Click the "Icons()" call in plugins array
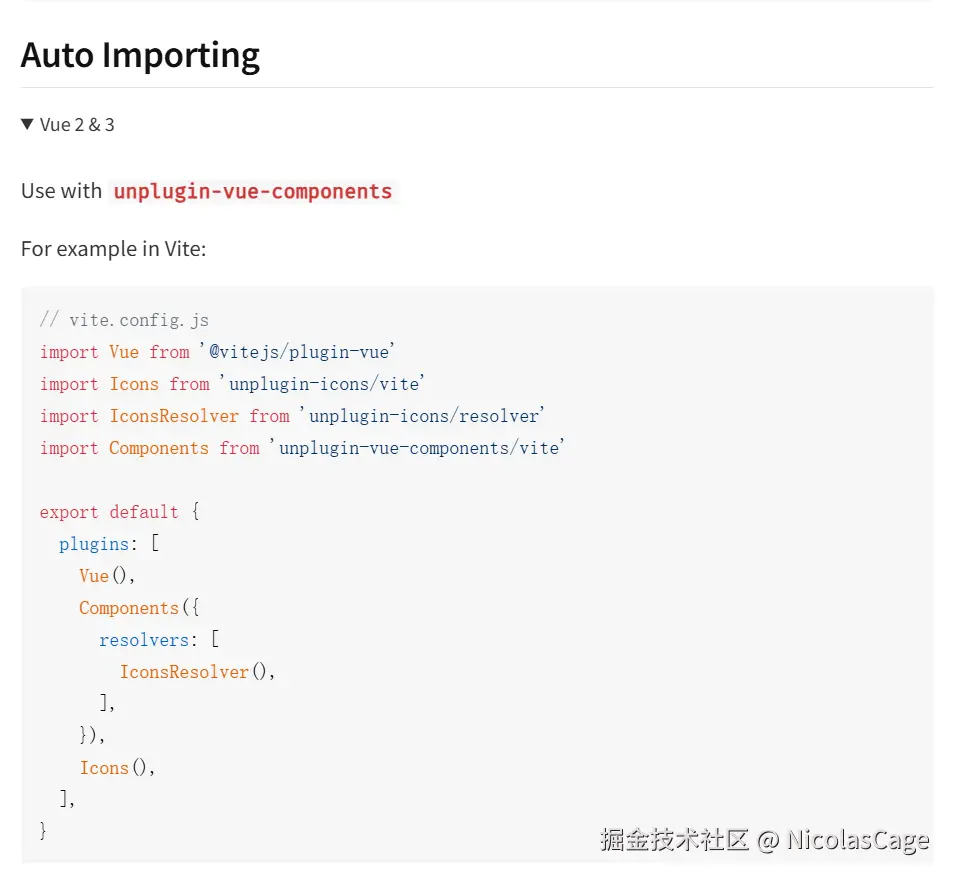The height and width of the screenshot is (880, 954). pos(117,768)
